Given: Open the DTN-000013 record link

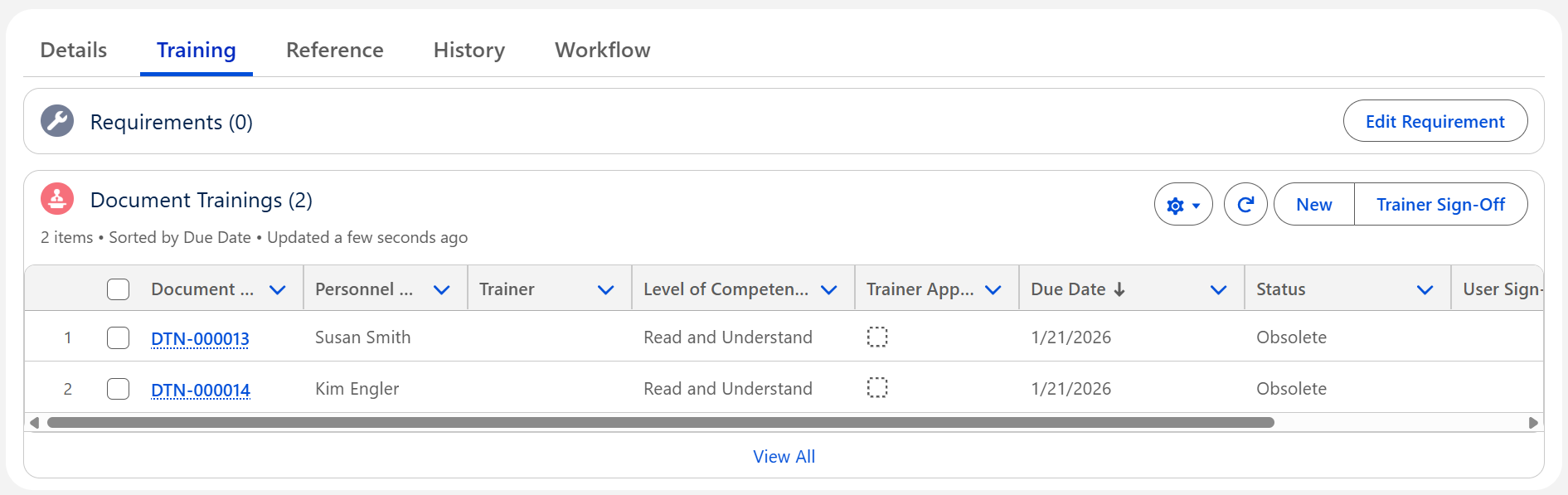Looking at the screenshot, I should 200,338.
